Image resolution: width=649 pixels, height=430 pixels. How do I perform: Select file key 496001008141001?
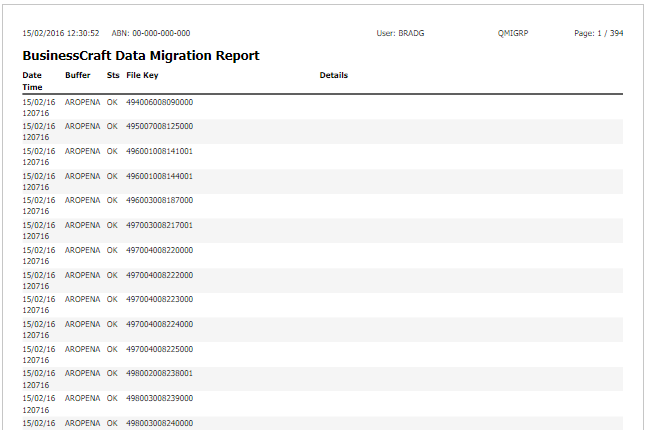(159, 151)
